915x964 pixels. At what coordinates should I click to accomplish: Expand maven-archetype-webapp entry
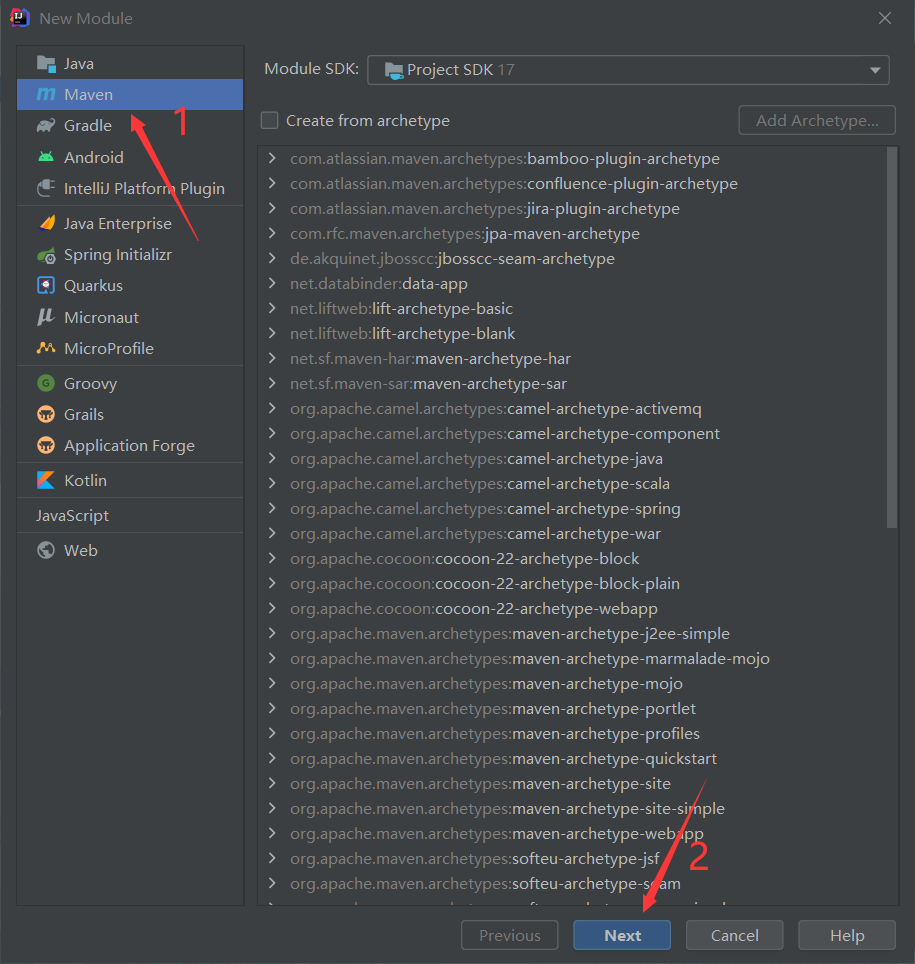[272, 833]
